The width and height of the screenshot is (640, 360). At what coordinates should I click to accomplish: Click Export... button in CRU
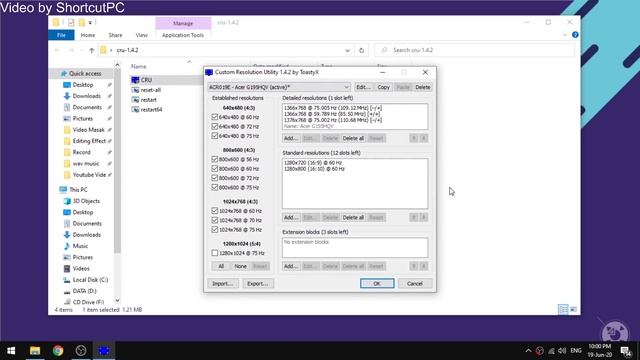(258, 283)
